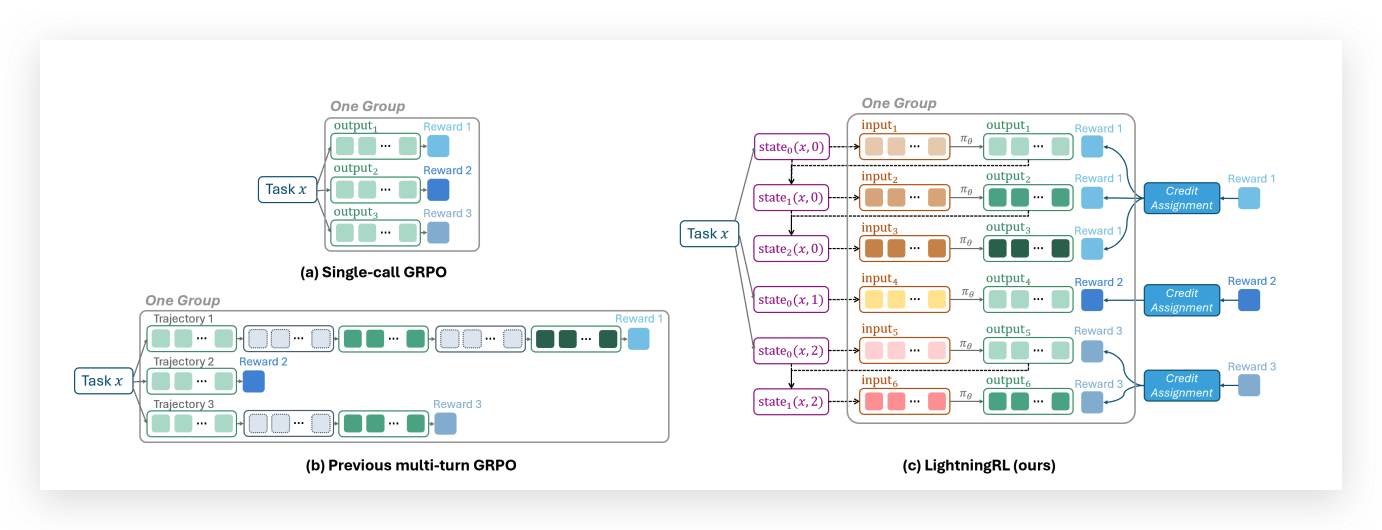Viewport: 1382px width, 530px height.
Task: Click the Reward 1 square in Single-call GRPO group
Action: point(438,146)
